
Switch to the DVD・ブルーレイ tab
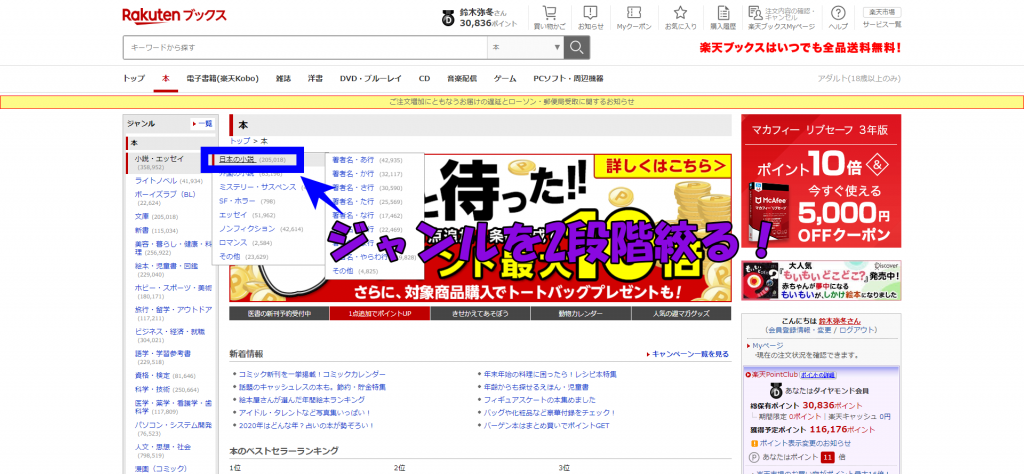[x=370, y=78]
